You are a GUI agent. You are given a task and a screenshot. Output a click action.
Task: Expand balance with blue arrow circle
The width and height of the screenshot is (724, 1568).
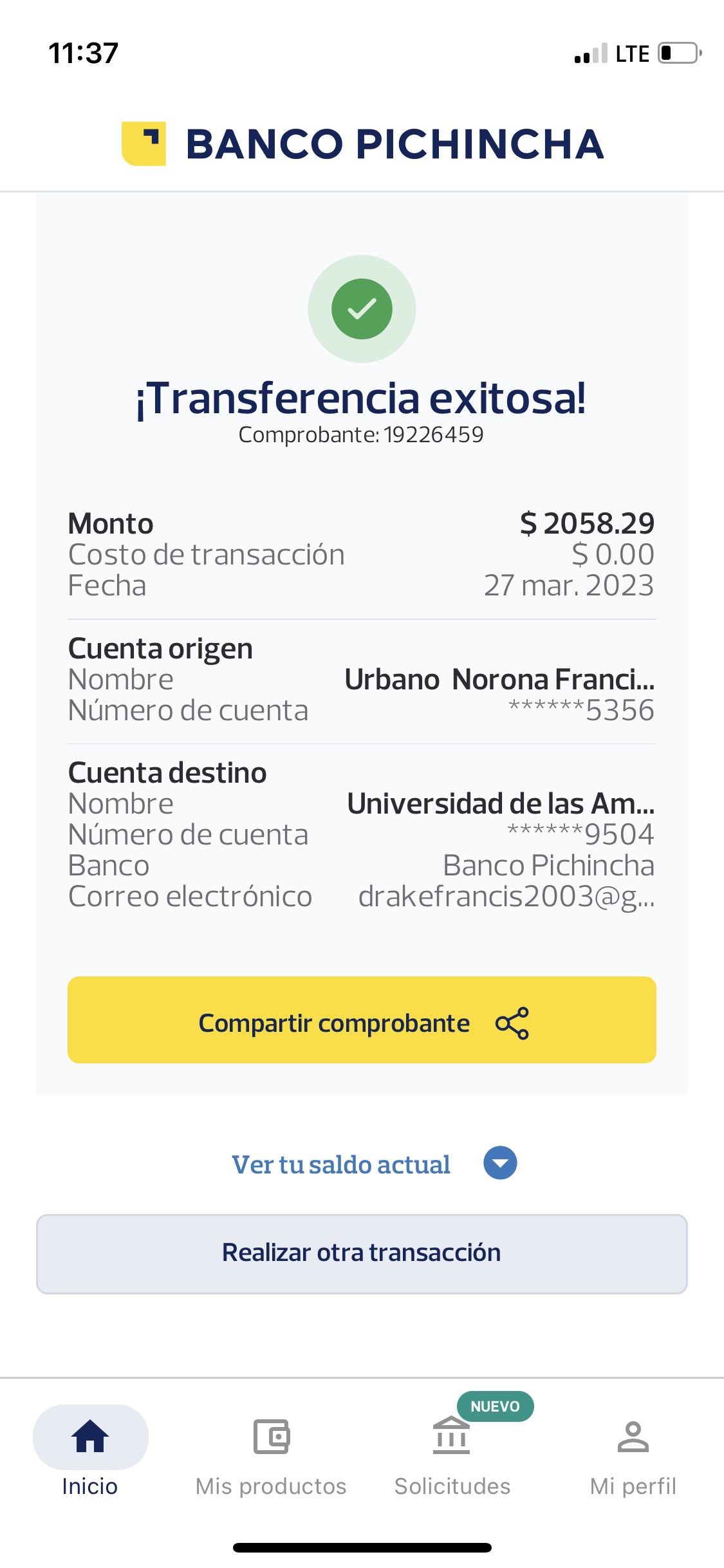[500, 1163]
